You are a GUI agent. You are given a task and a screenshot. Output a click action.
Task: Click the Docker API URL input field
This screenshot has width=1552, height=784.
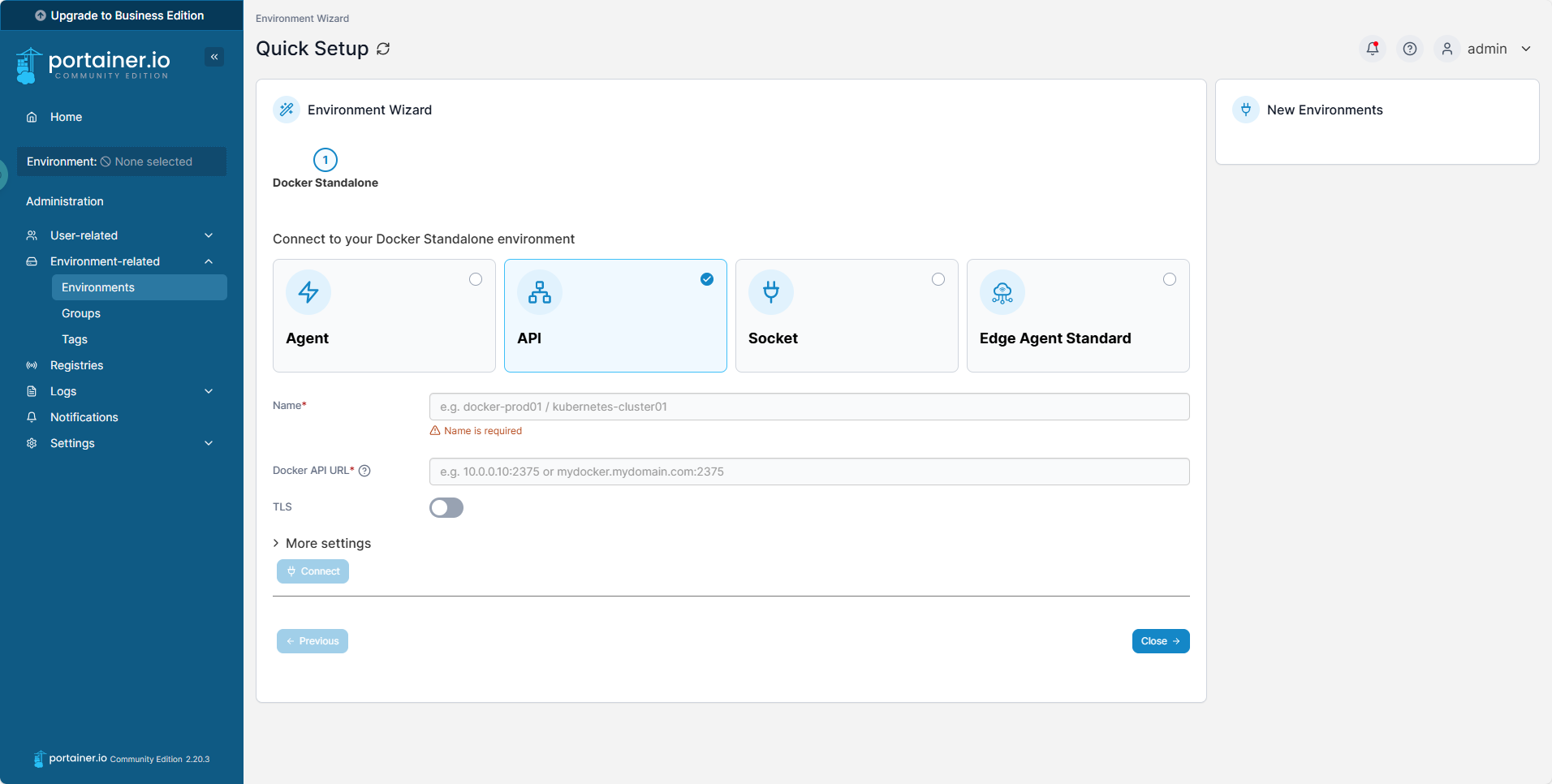pyautogui.click(x=808, y=472)
